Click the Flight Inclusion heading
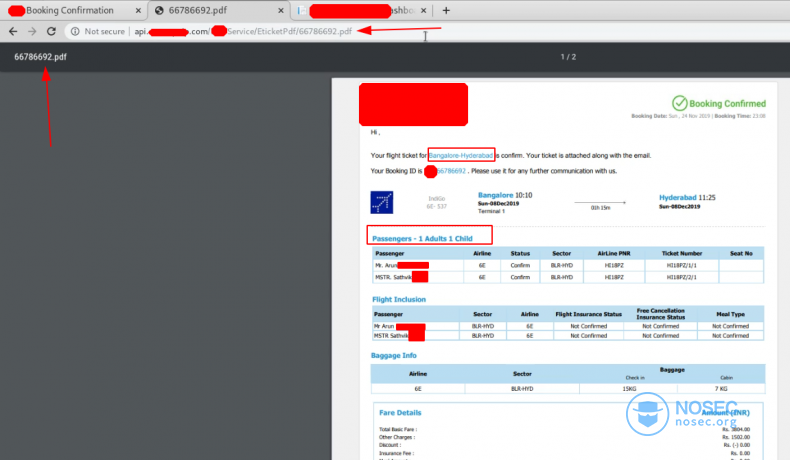790x460 pixels. tap(399, 299)
